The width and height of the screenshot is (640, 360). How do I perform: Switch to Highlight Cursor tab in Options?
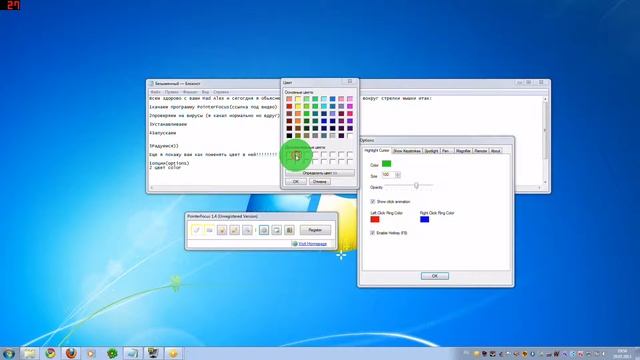point(377,151)
